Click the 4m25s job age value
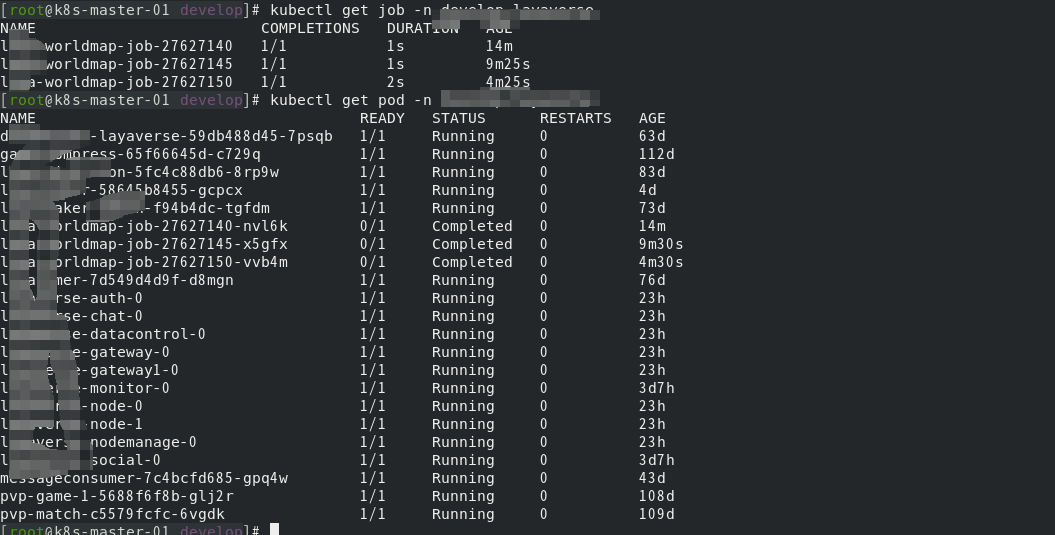Image resolution: width=1055 pixels, height=535 pixels. 508,82
